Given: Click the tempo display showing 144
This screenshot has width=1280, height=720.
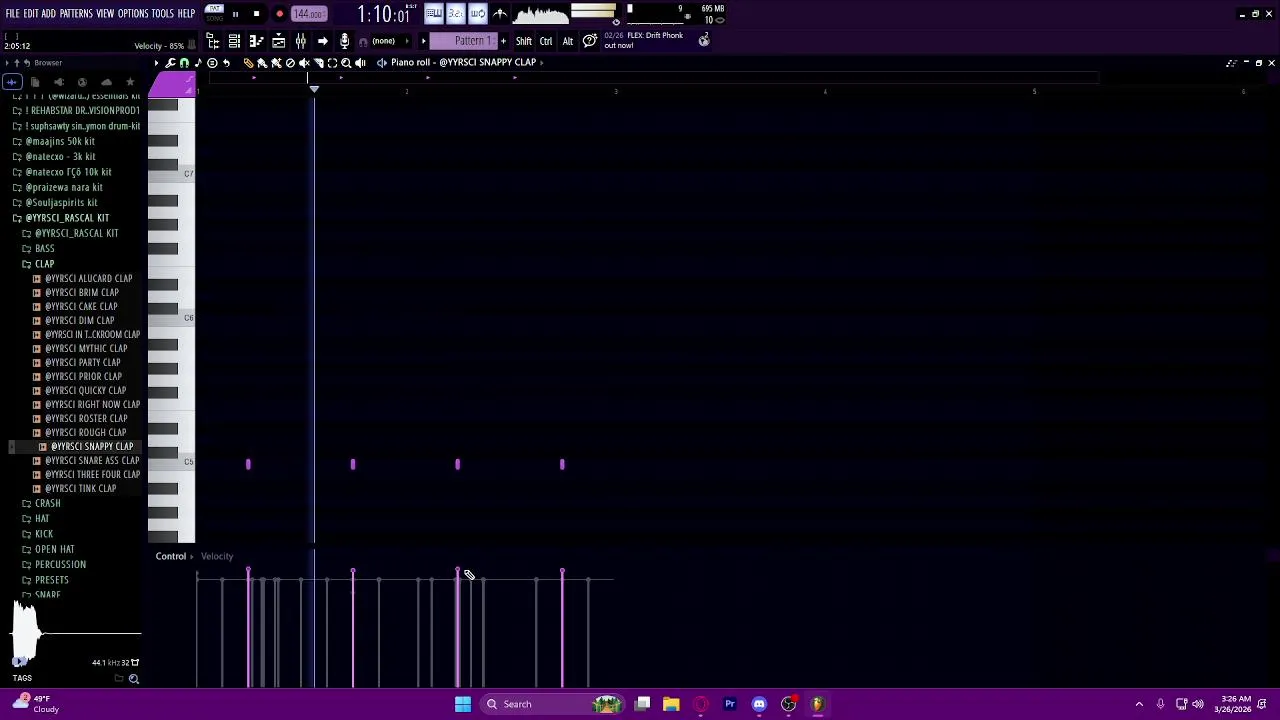Looking at the screenshot, I should [309, 14].
